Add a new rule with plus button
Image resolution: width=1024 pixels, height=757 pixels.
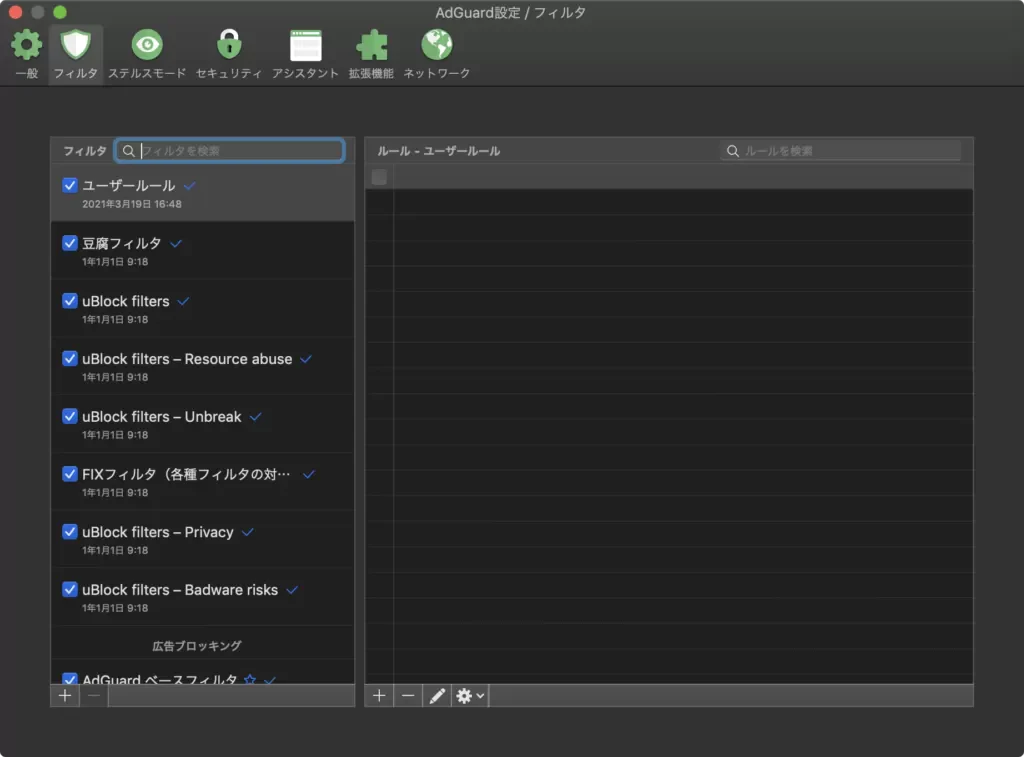point(379,696)
